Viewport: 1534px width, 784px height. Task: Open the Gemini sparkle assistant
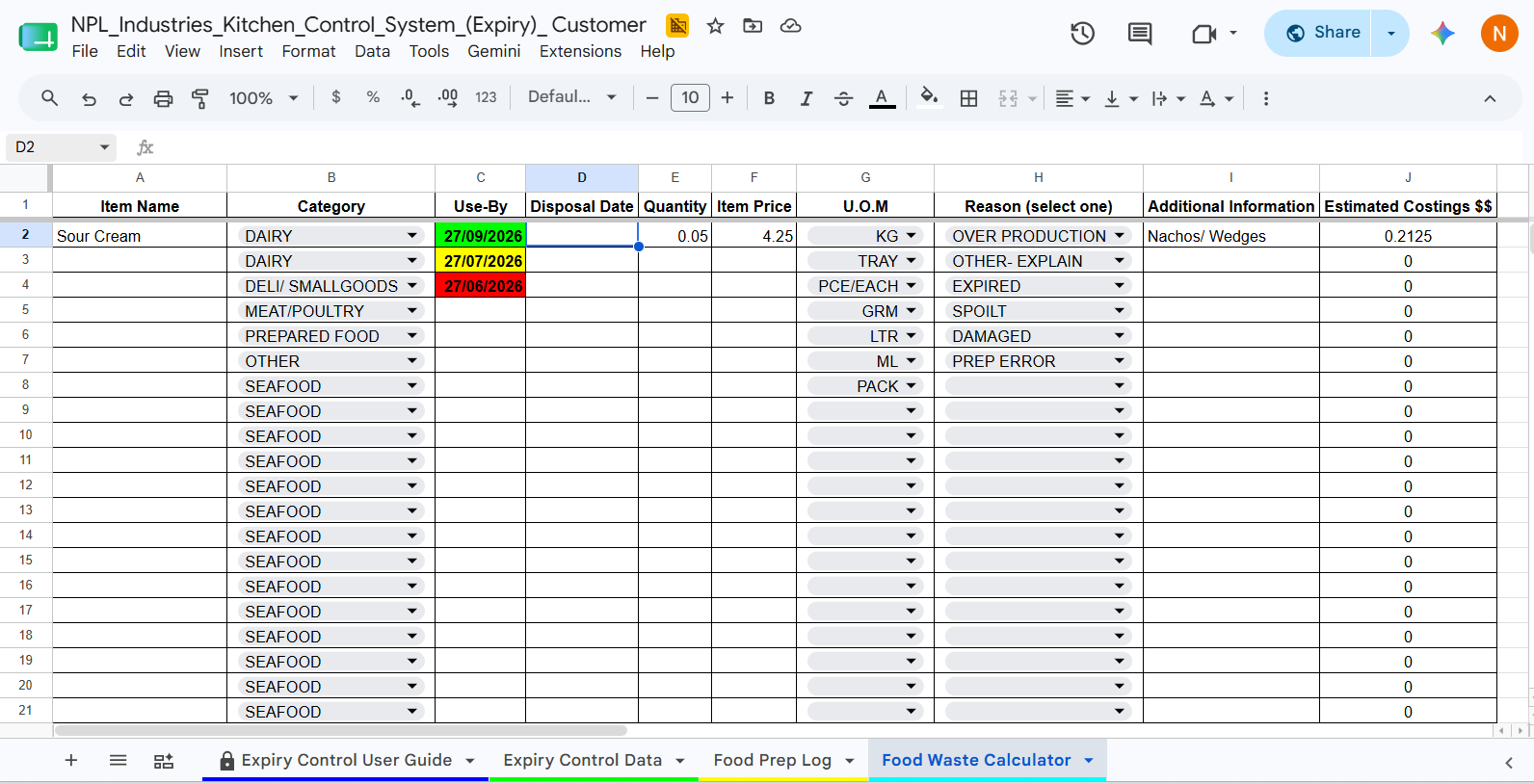tap(1442, 34)
